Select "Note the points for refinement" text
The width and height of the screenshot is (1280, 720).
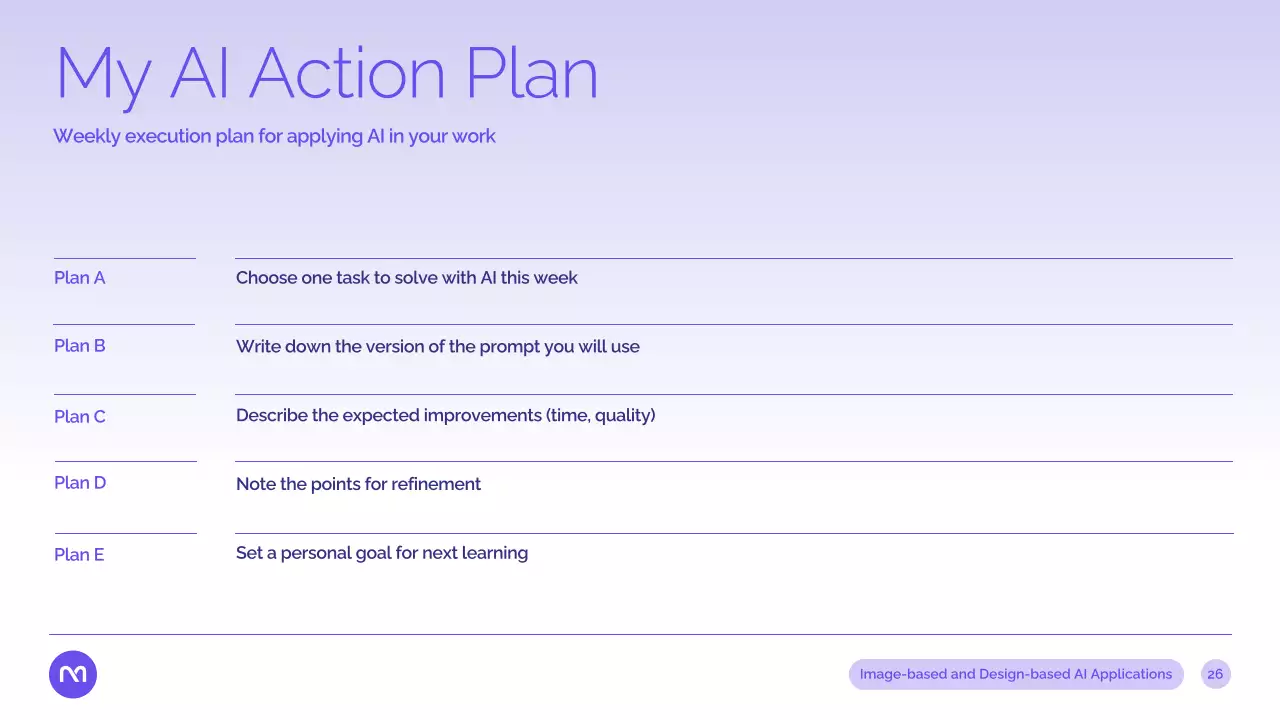[358, 484]
